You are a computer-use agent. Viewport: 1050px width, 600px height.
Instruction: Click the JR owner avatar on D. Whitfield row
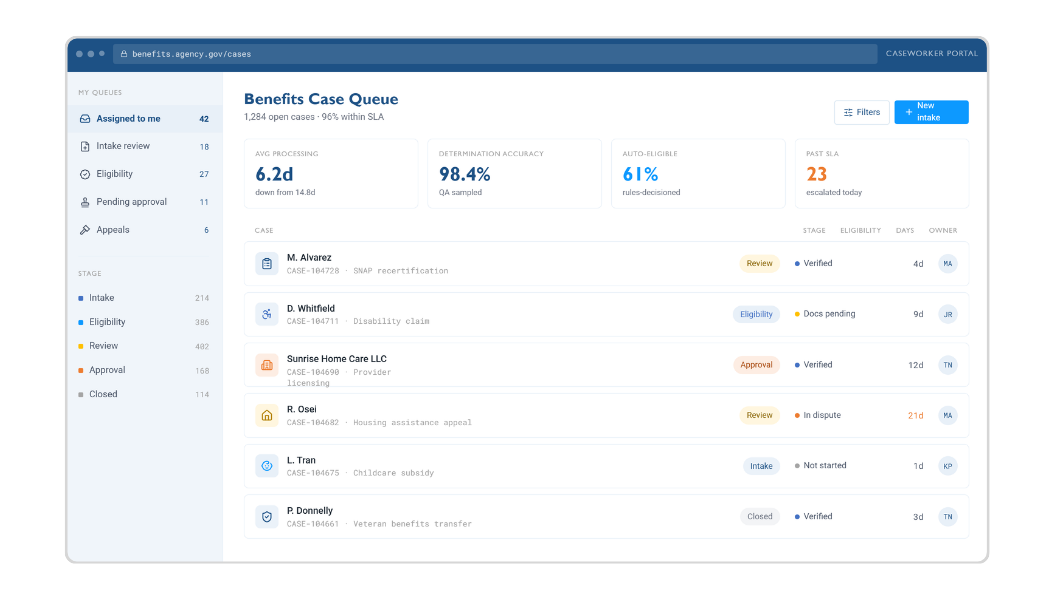pos(948,314)
